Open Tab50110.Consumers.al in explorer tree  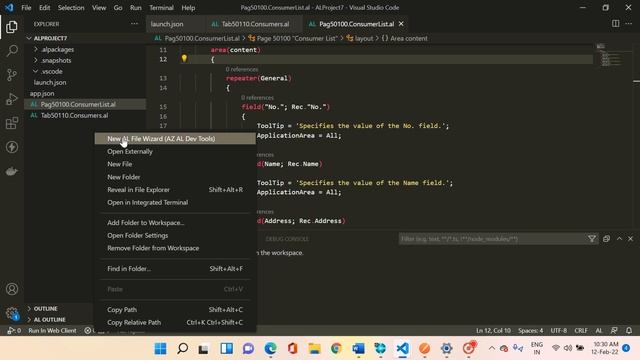pyautogui.click(x=85, y=116)
